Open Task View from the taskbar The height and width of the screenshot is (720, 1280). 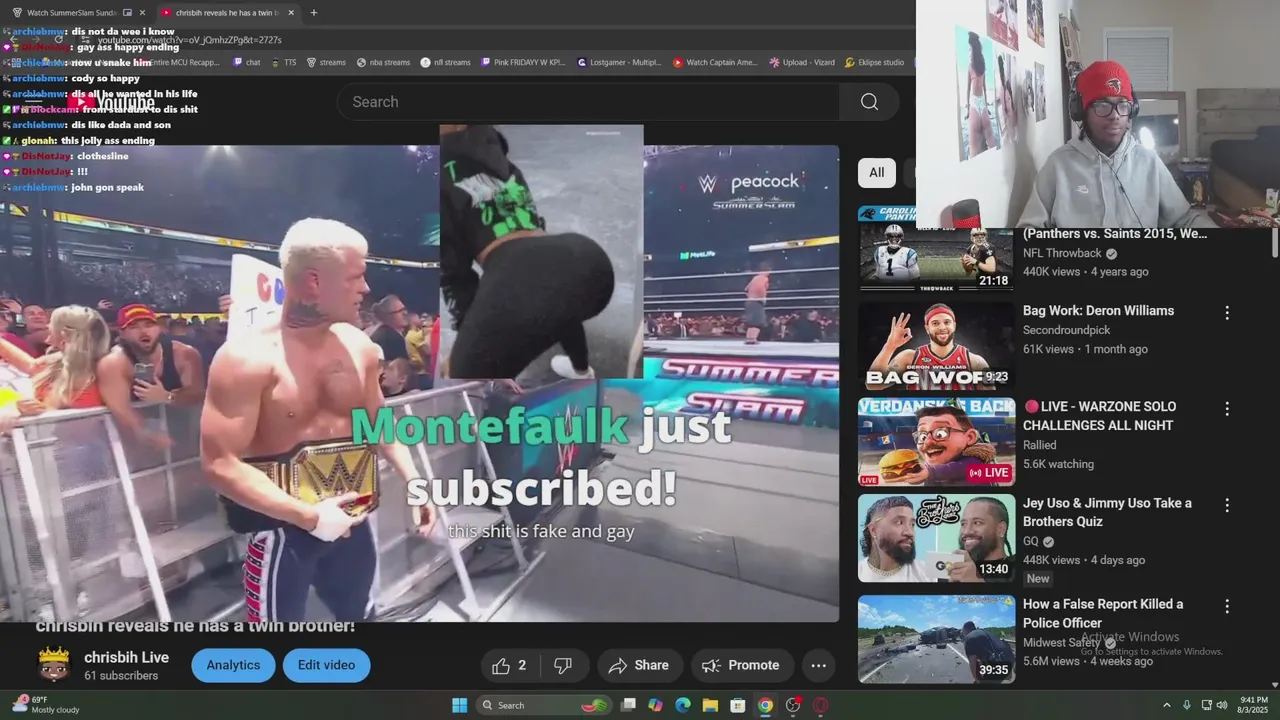tap(628, 705)
